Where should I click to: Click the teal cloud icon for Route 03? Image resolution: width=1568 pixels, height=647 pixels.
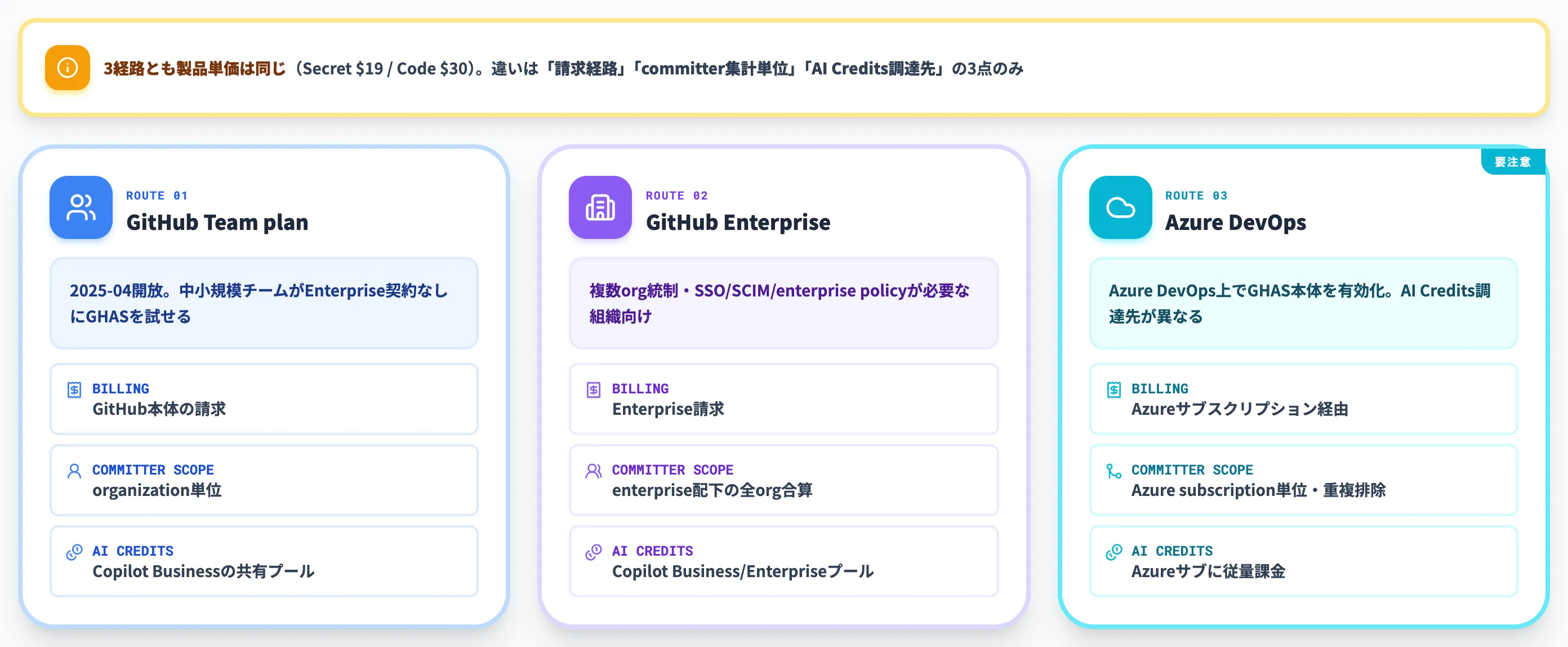pos(1120,207)
